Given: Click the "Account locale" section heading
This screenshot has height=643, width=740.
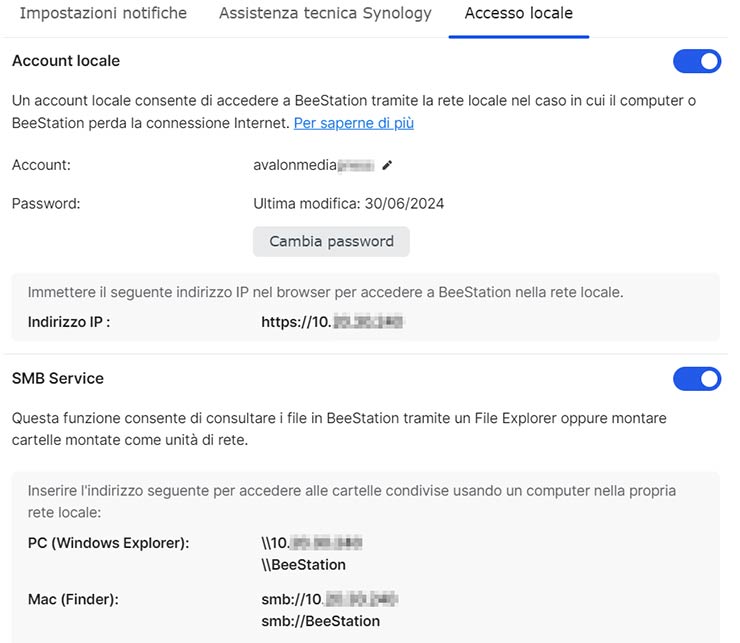Looking at the screenshot, I should 66,61.
